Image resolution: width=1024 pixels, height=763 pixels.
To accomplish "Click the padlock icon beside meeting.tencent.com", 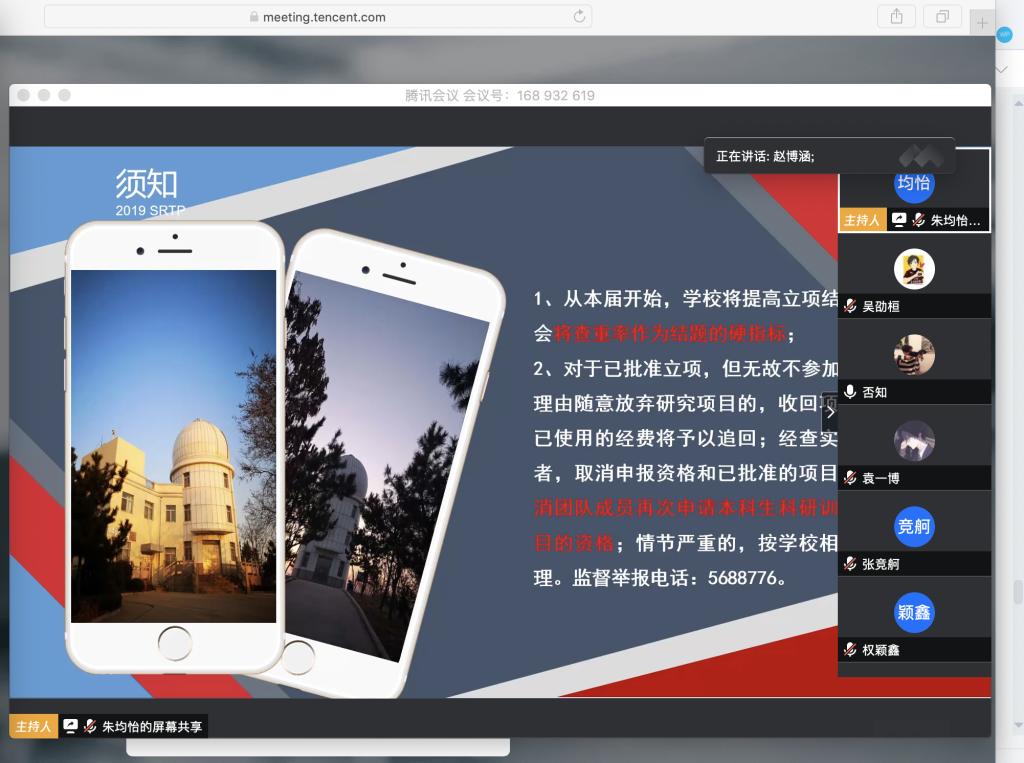I will (254, 17).
